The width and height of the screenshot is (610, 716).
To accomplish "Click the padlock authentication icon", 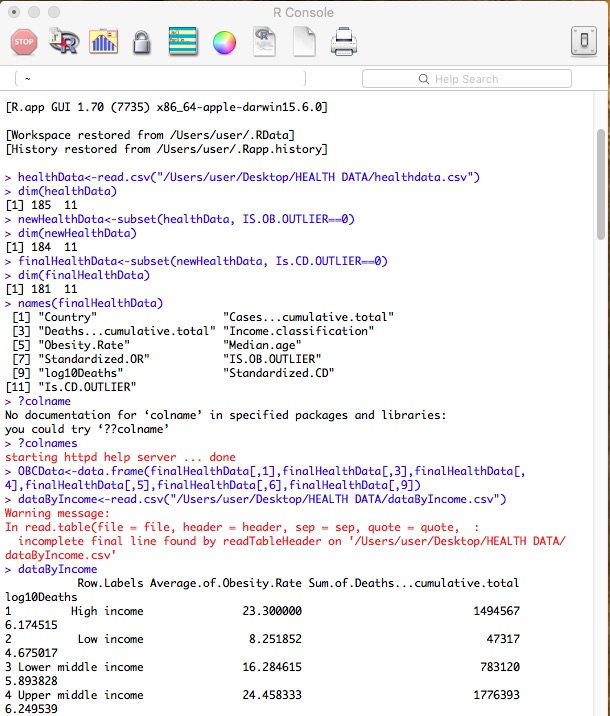I will [143, 41].
